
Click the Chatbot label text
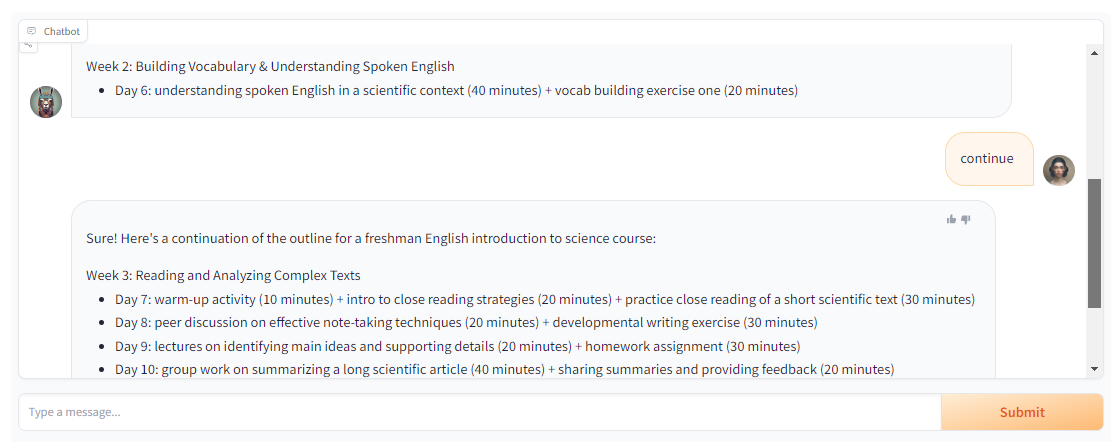tap(62, 31)
